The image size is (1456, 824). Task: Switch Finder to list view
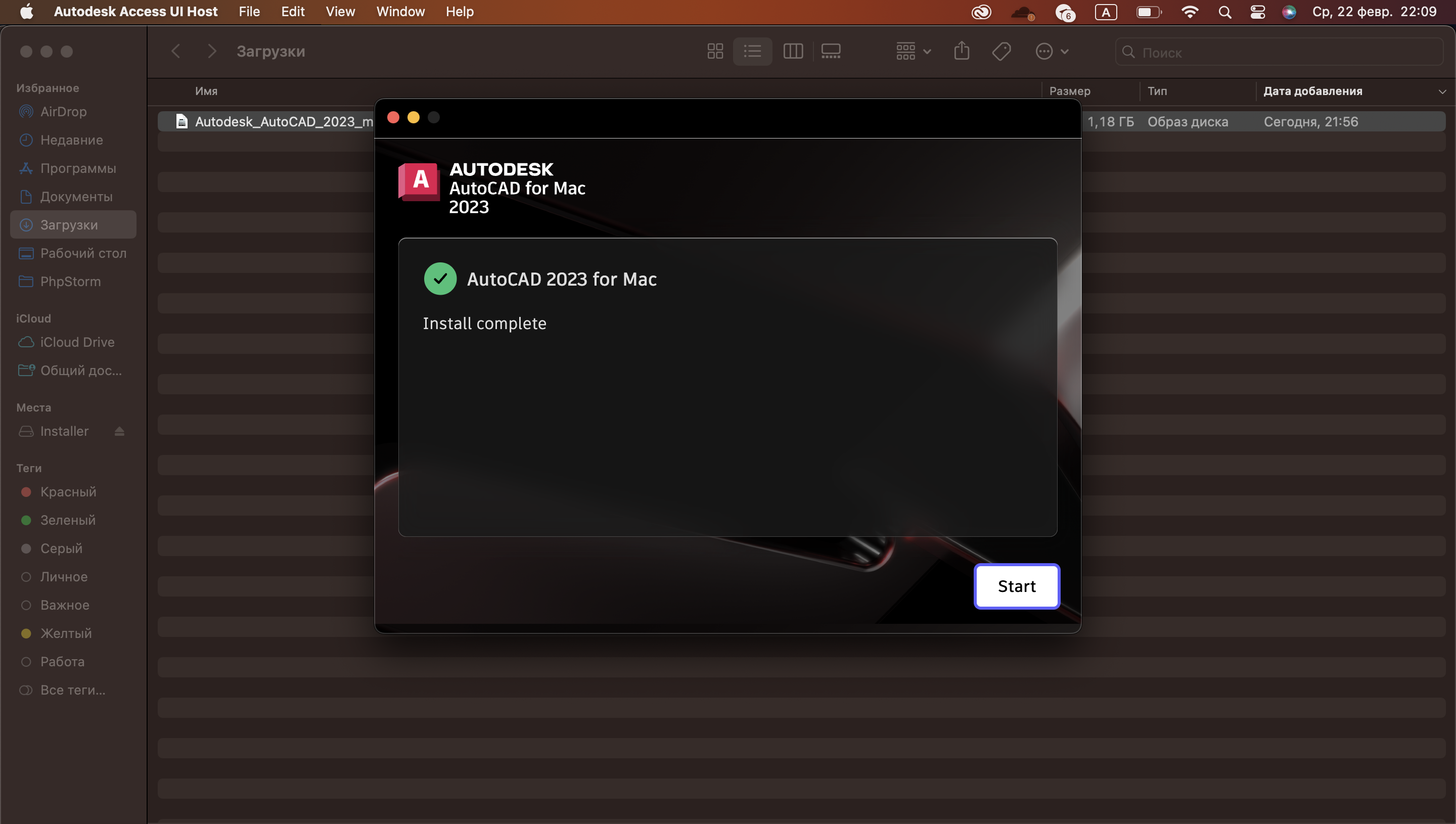[752, 52]
